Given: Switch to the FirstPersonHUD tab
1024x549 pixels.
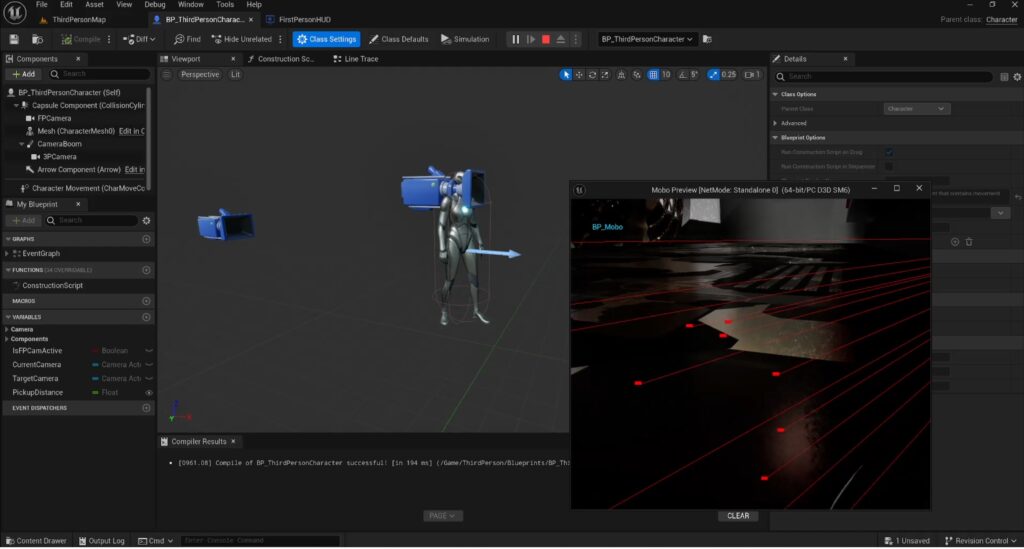Looking at the screenshot, I should pos(305,19).
